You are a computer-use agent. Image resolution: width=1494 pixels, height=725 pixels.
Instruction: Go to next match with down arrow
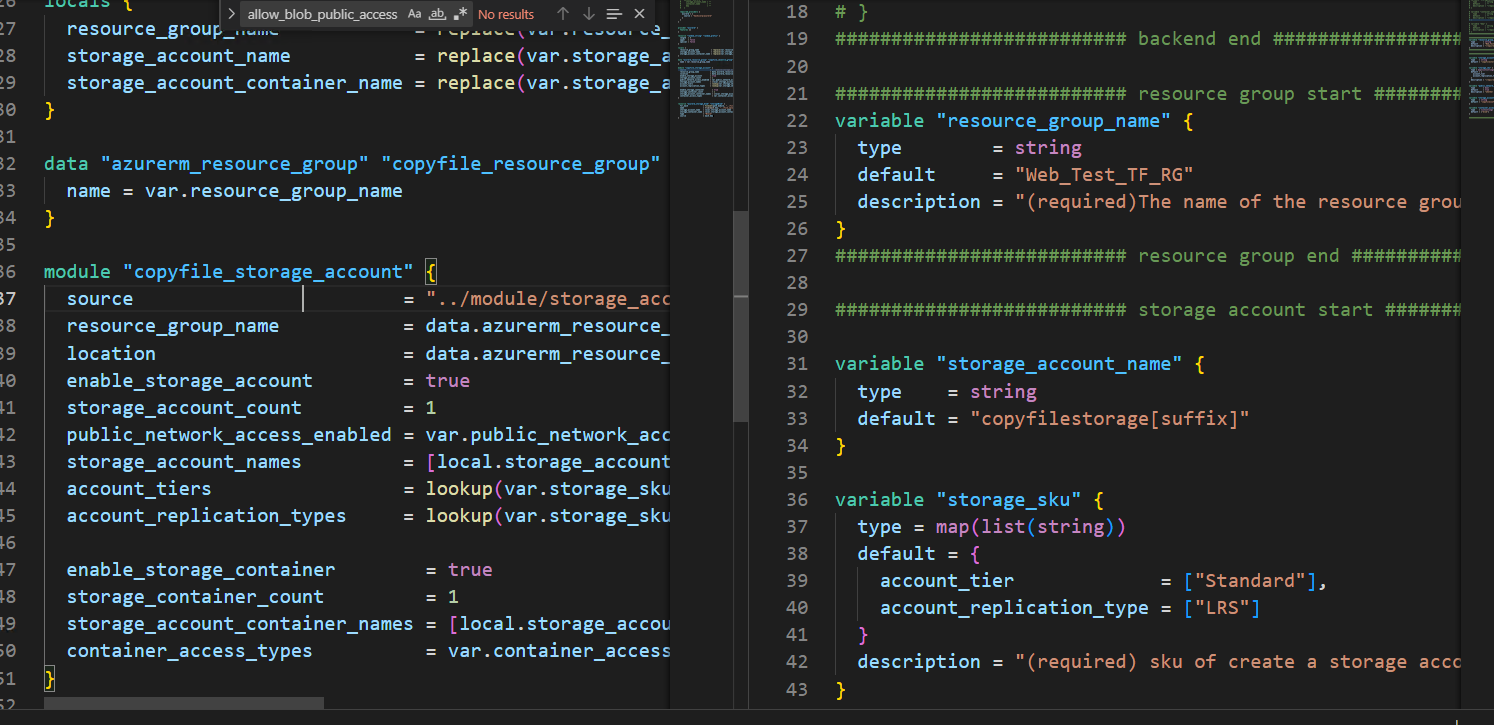coord(589,14)
